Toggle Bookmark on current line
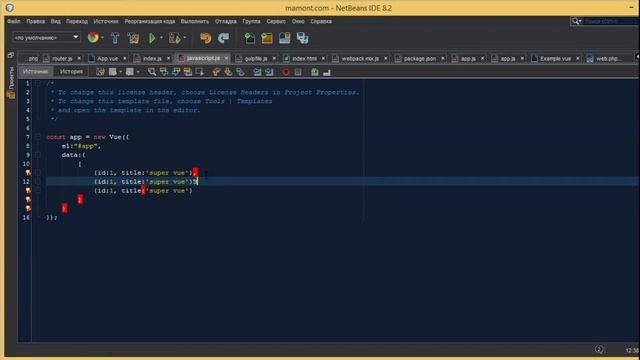 240,72
